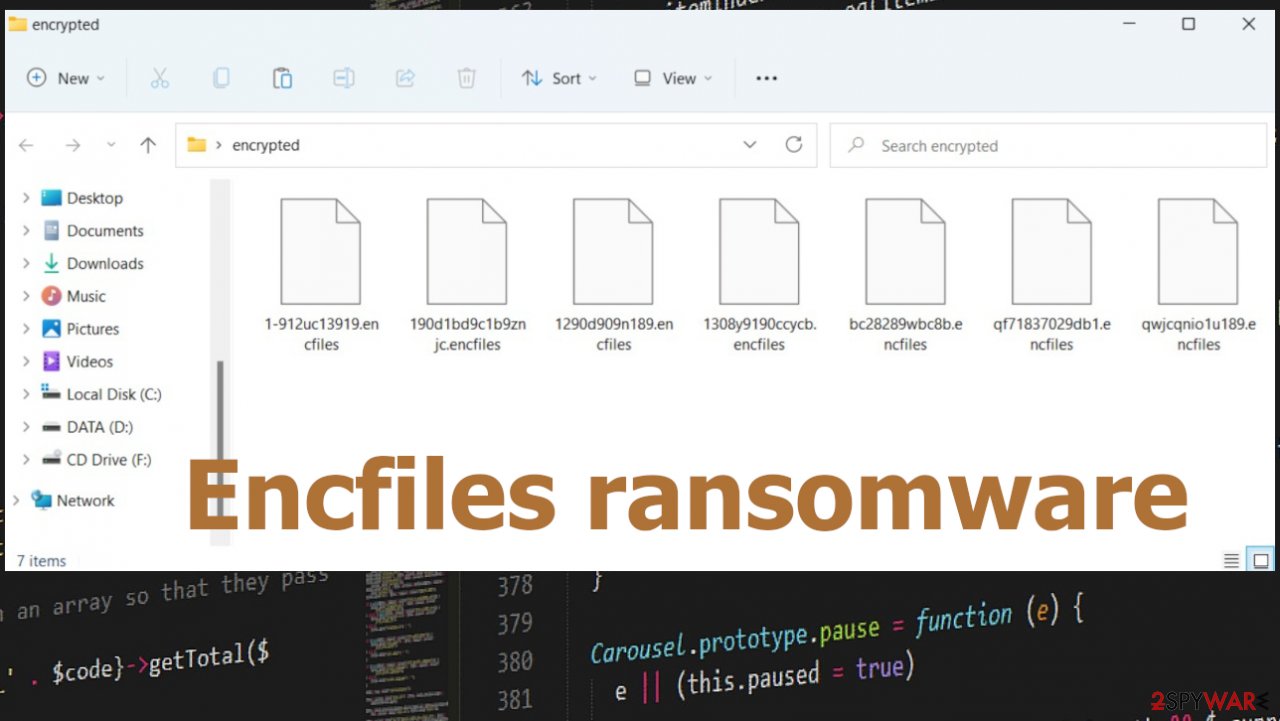Screen dimensions: 1280x721
Task: Delete files using the trash icon
Action: 466,78
